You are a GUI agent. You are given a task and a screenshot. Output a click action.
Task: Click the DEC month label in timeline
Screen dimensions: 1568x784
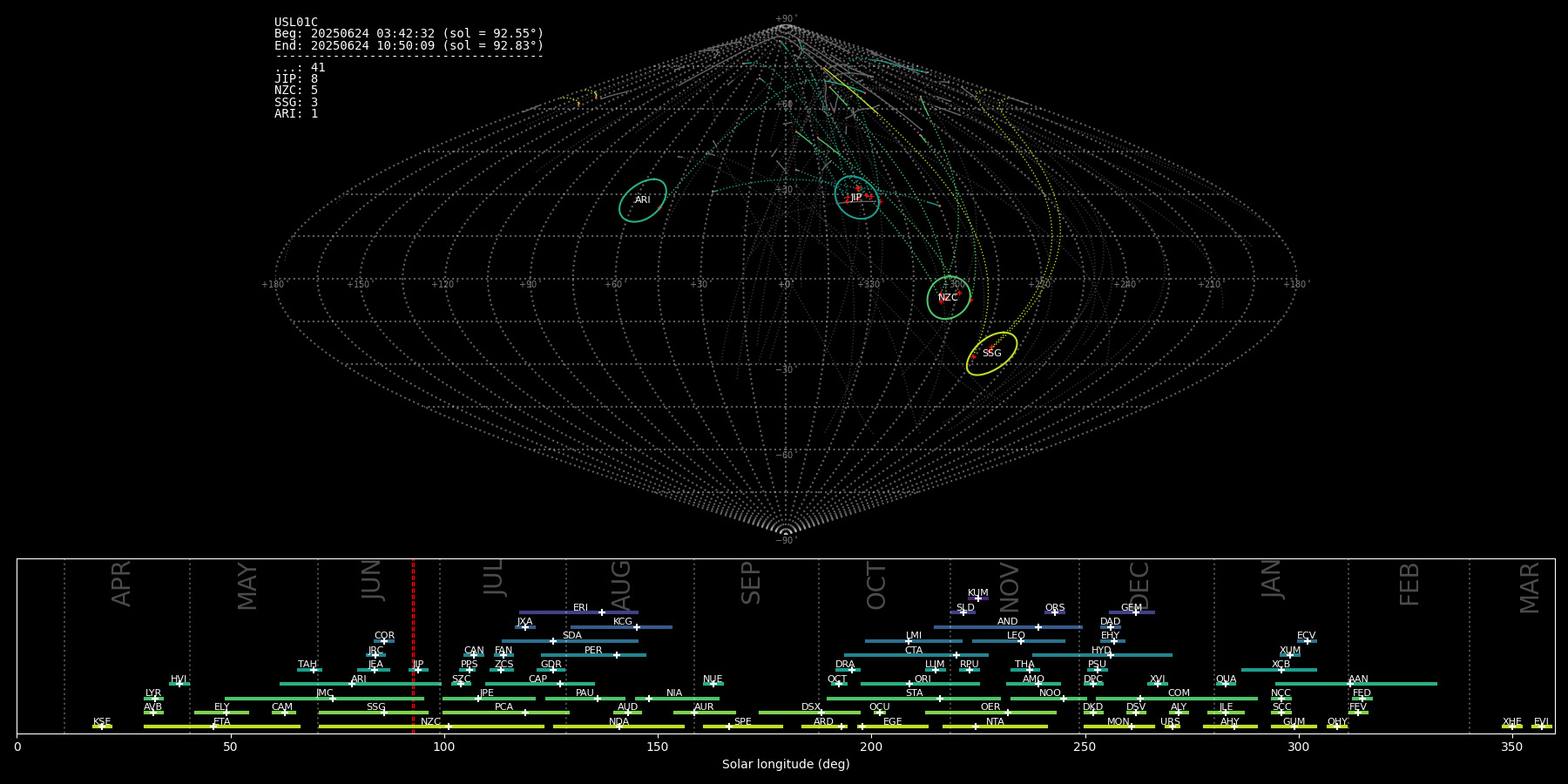tap(1139, 586)
